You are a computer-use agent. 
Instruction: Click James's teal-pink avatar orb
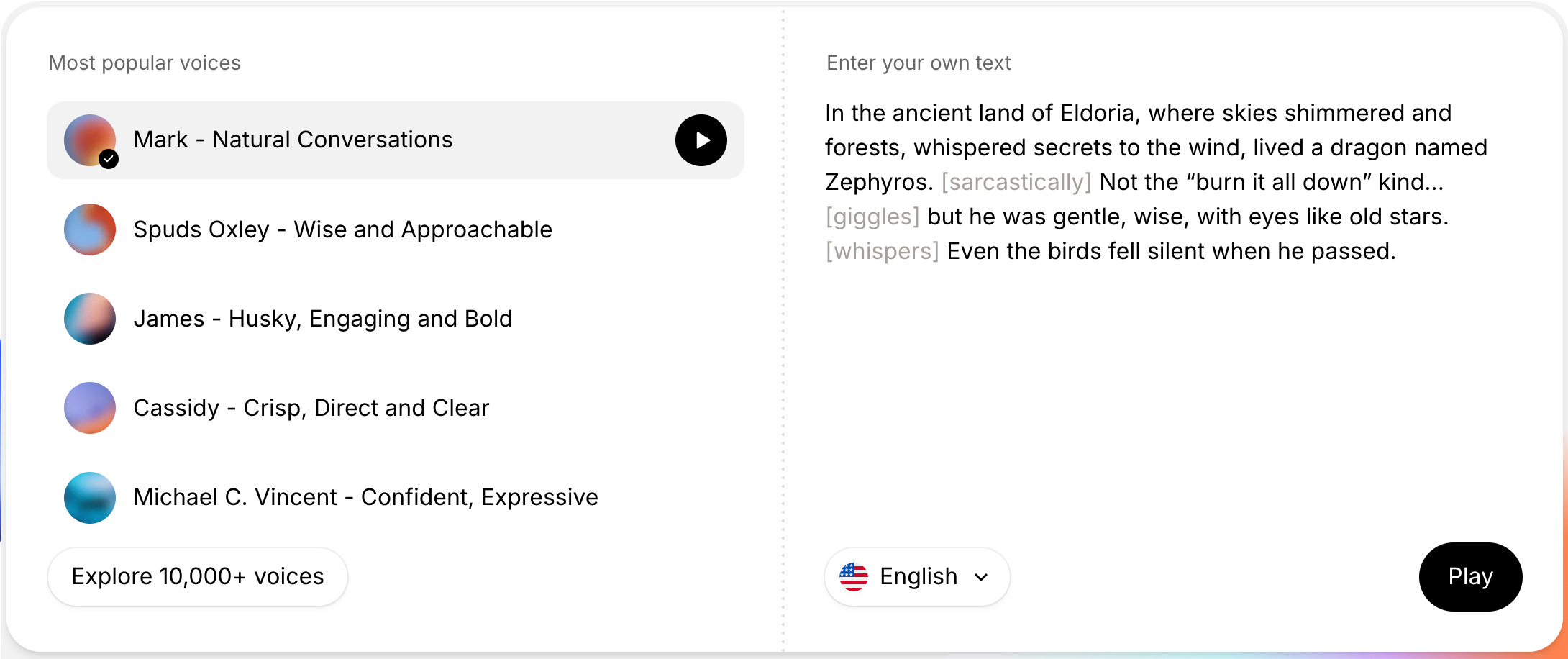click(x=90, y=319)
